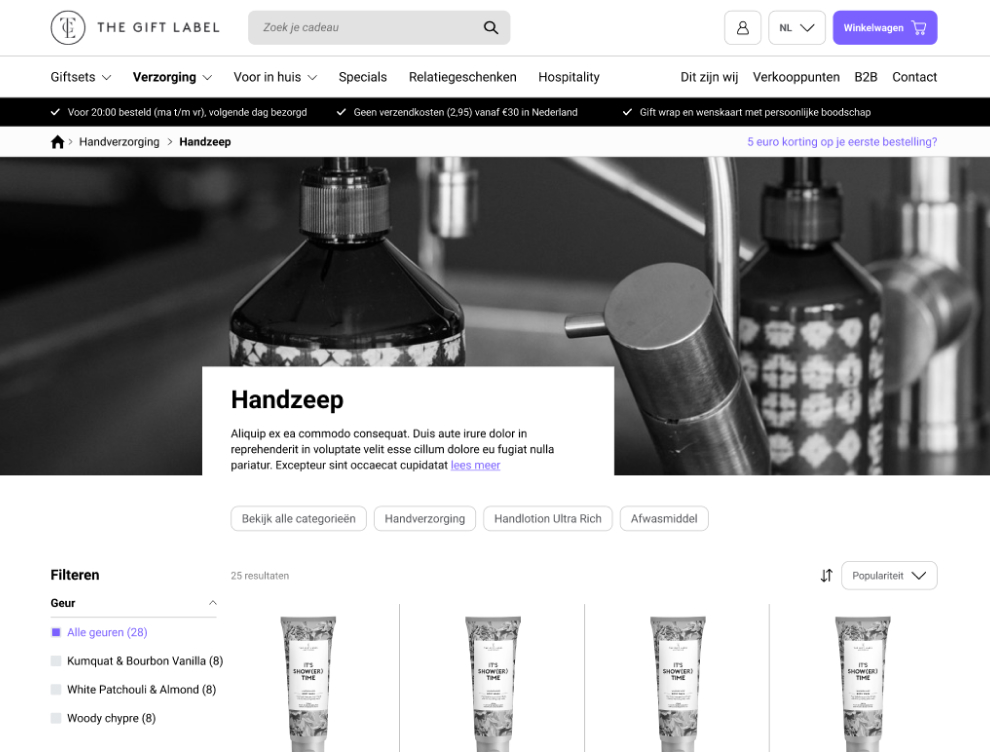This screenshot has height=752, width=990.
Task: Open the user account icon
Action: click(742, 28)
